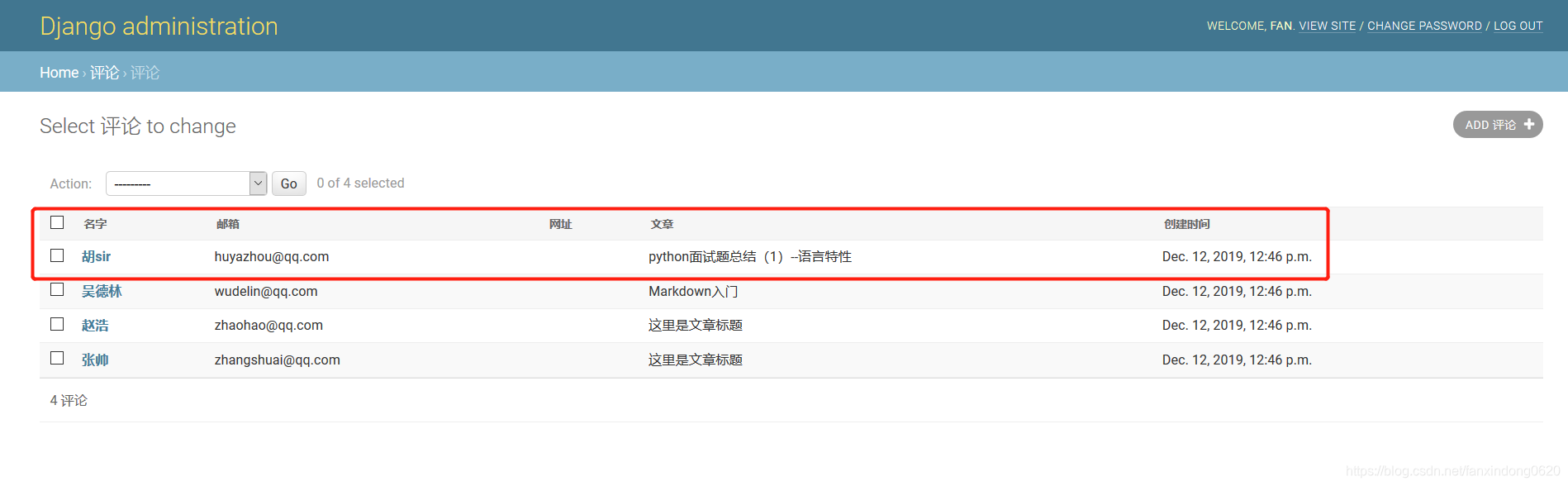Click email zhangshuai@qq.com

278,360
